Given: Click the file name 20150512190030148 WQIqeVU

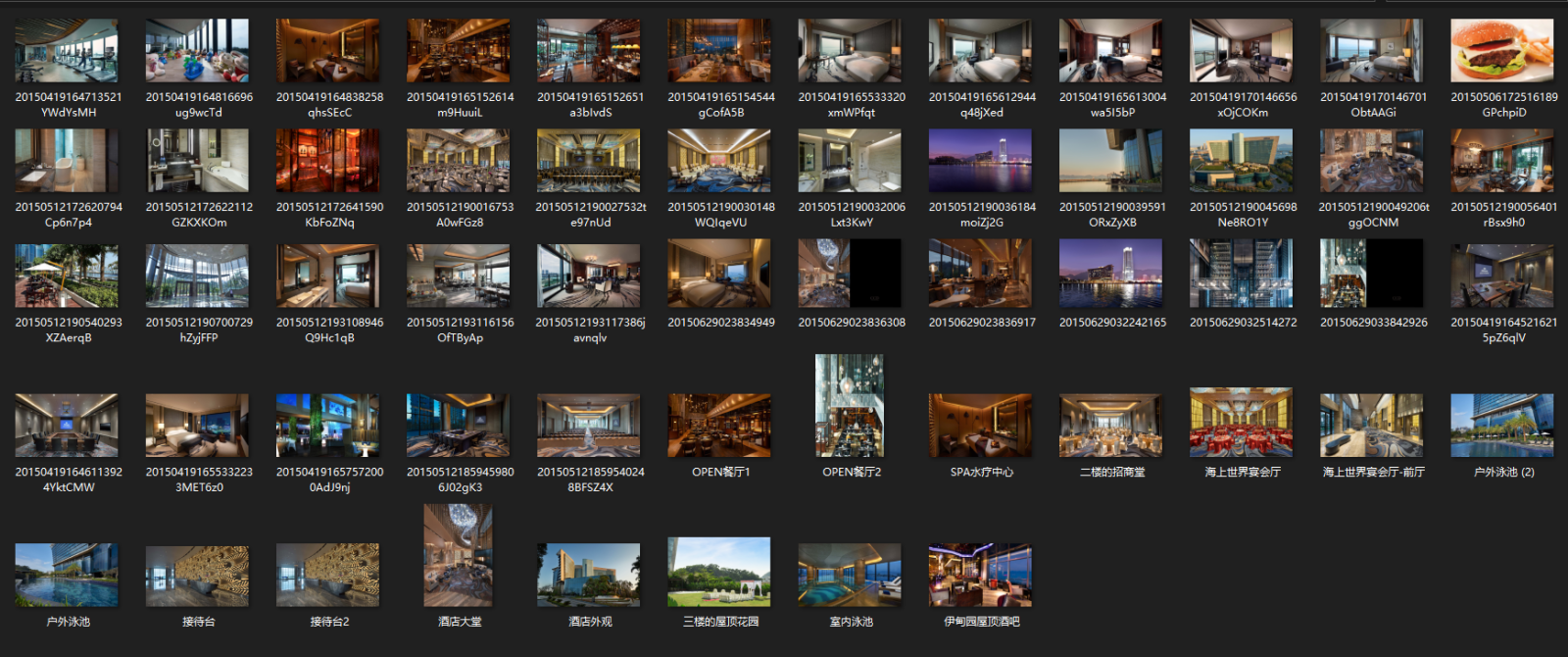Looking at the screenshot, I should (x=720, y=215).
